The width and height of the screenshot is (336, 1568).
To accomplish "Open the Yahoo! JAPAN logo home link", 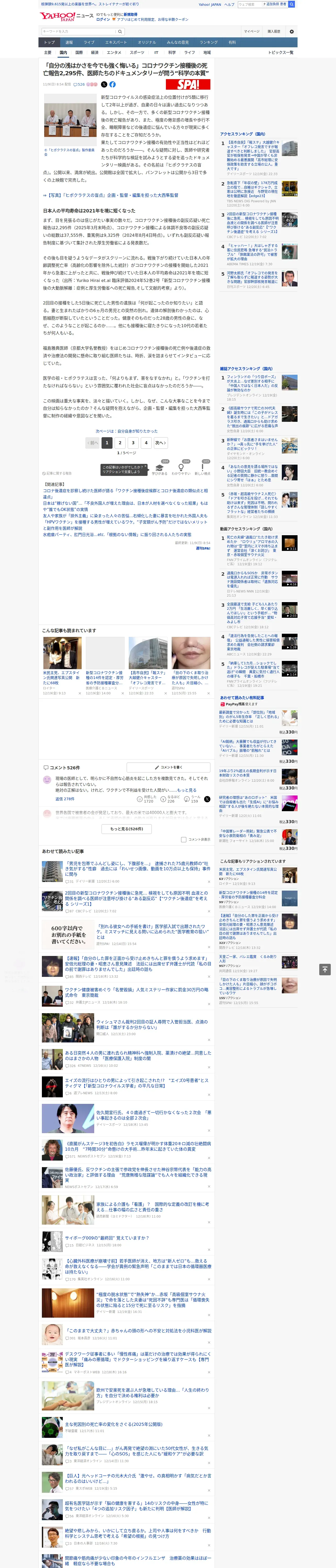I will [x=58, y=16].
